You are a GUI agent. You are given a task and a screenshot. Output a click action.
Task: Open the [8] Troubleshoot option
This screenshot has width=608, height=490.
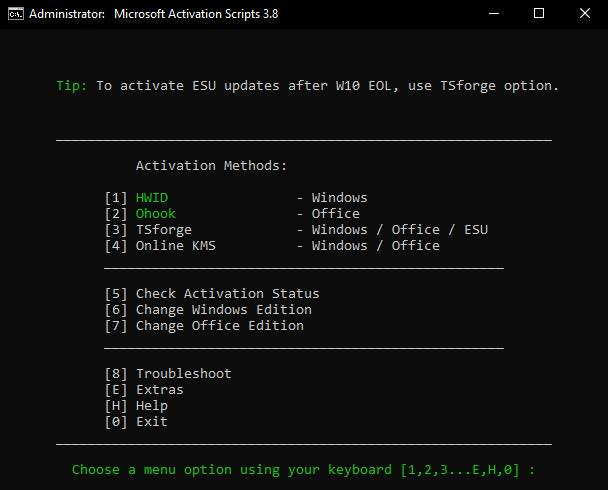182,374
